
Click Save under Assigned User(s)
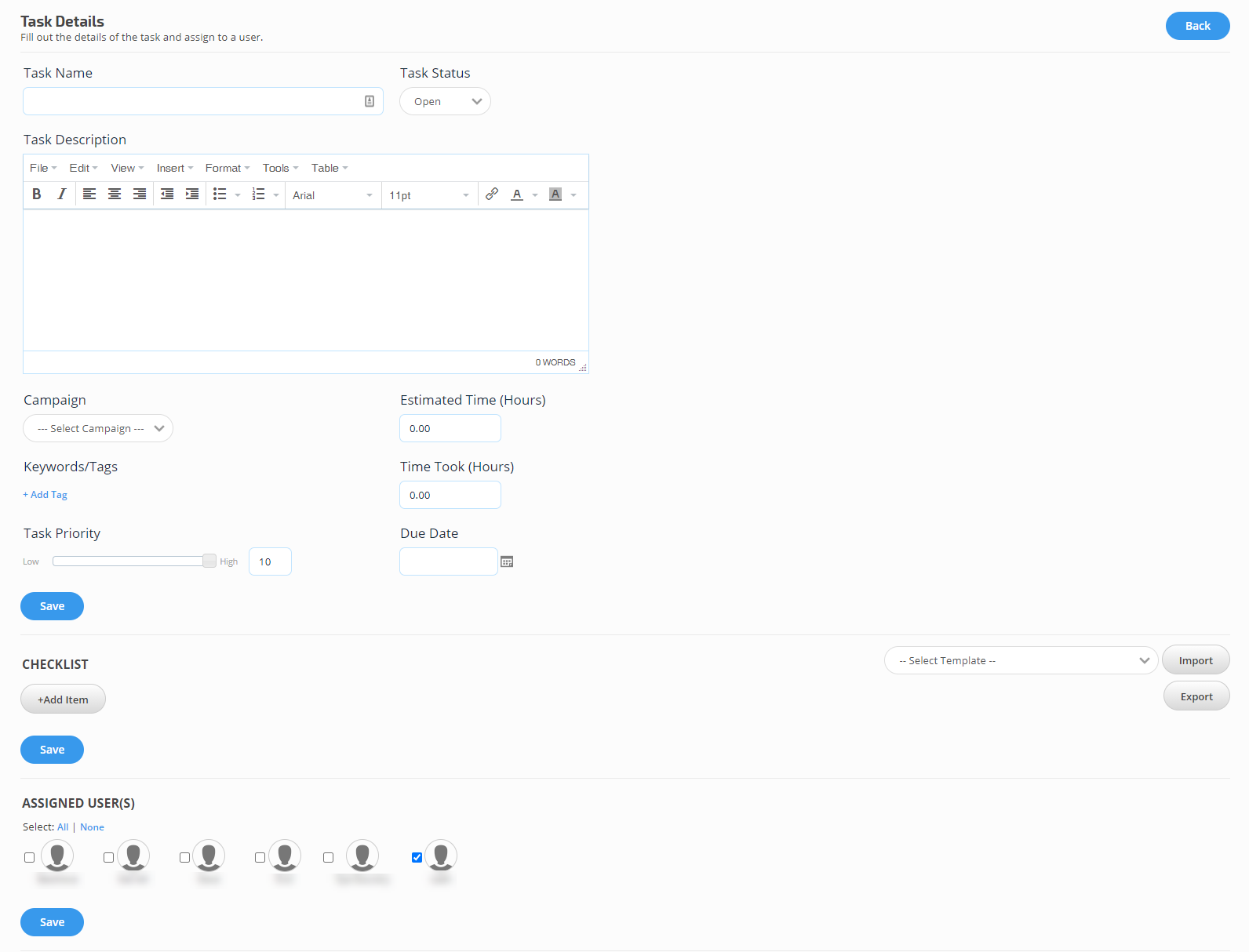(52, 922)
